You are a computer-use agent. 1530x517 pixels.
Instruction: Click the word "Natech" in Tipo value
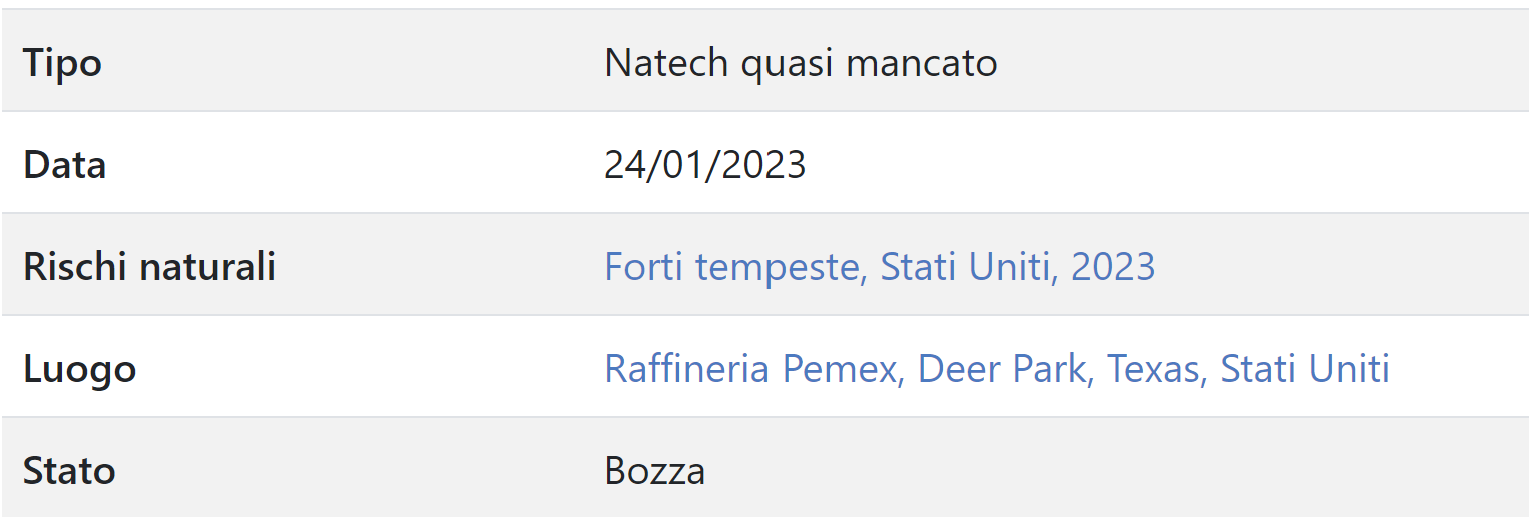coord(666,64)
